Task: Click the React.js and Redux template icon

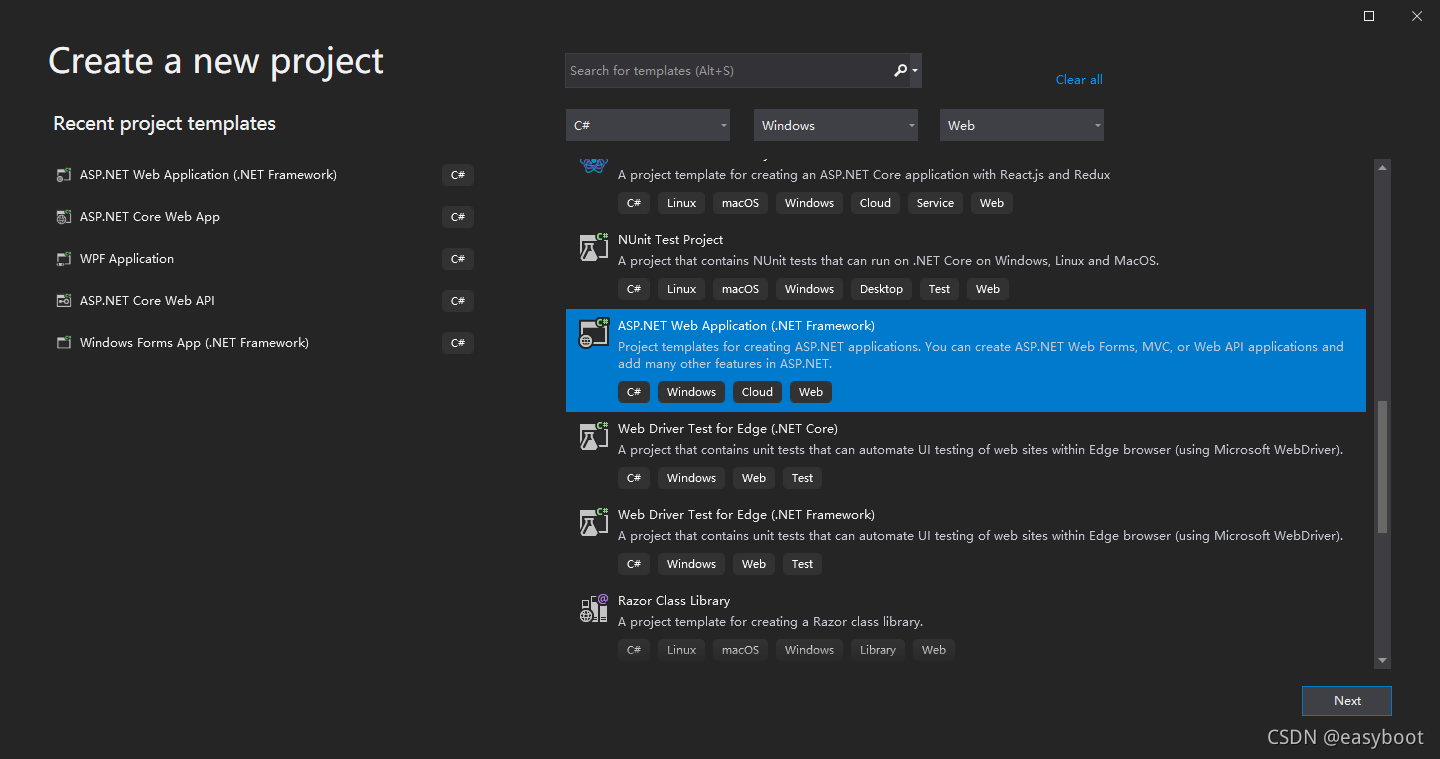Action: 594,166
